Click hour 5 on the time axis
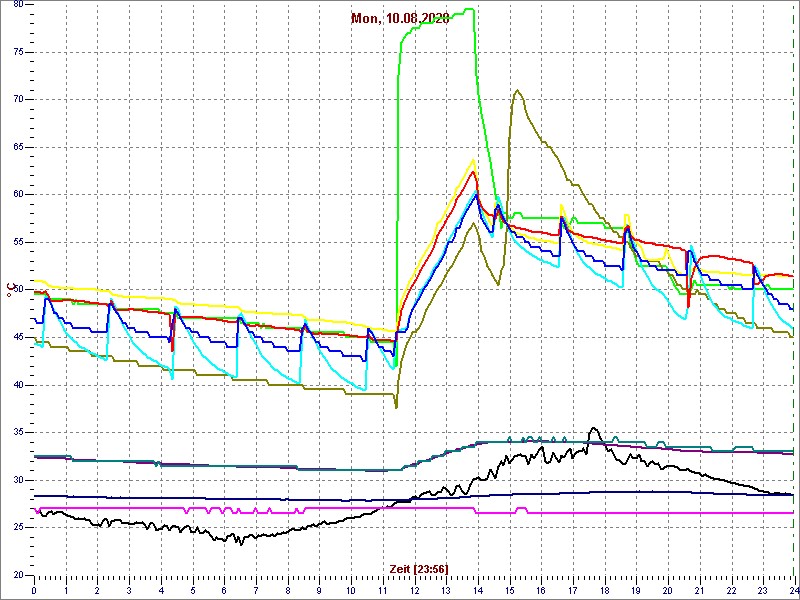Viewport: 800px width, 600px height. (x=192, y=590)
